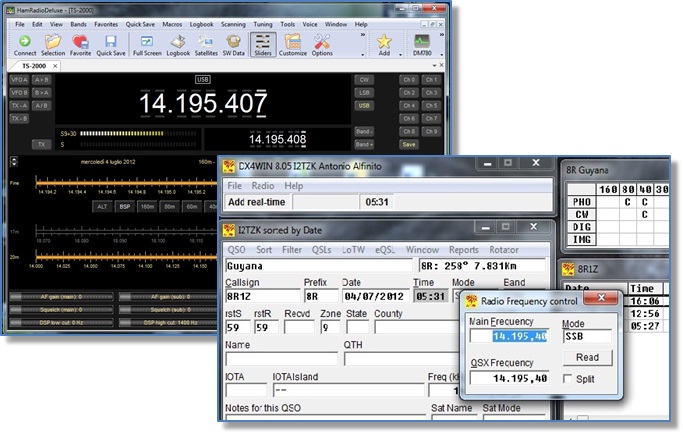Click the Add star icon

pyautogui.click(x=384, y=45)
